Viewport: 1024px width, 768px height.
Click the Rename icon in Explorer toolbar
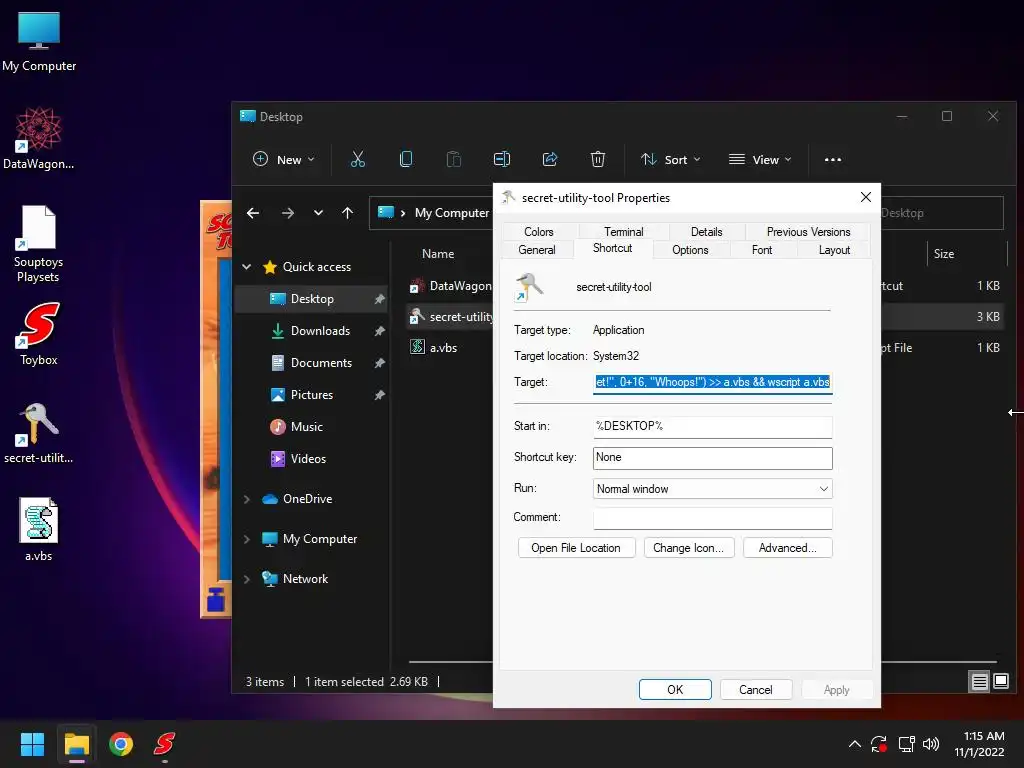click(x=502, y=159)
